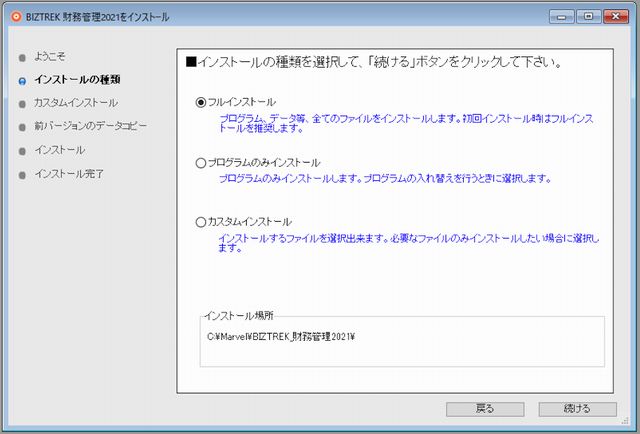Click the BIZTREK orange app icon in title bar

pos(16,17)
